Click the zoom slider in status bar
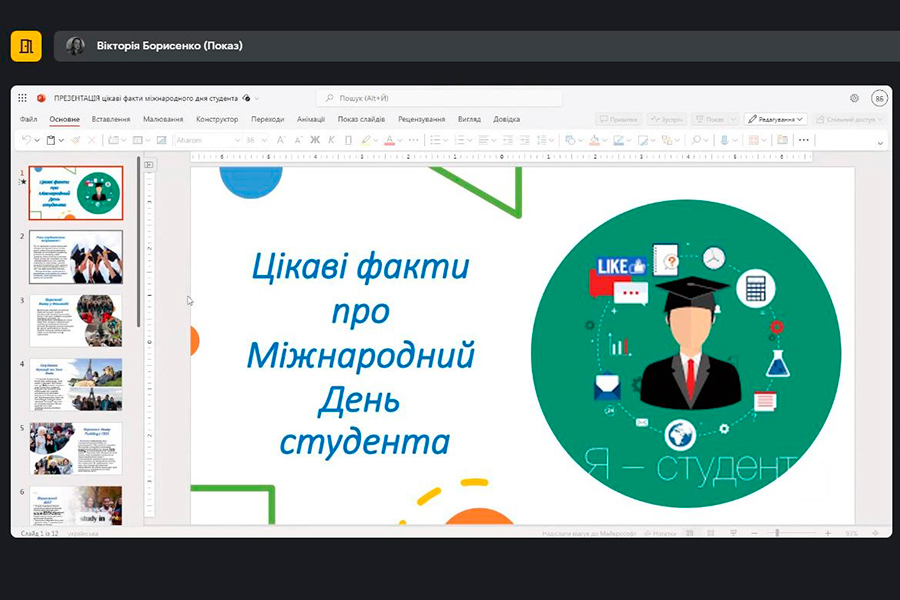Image resolution: width=900 pixels, height=600 pixels. pyautogui.click(x=780, y=533)
